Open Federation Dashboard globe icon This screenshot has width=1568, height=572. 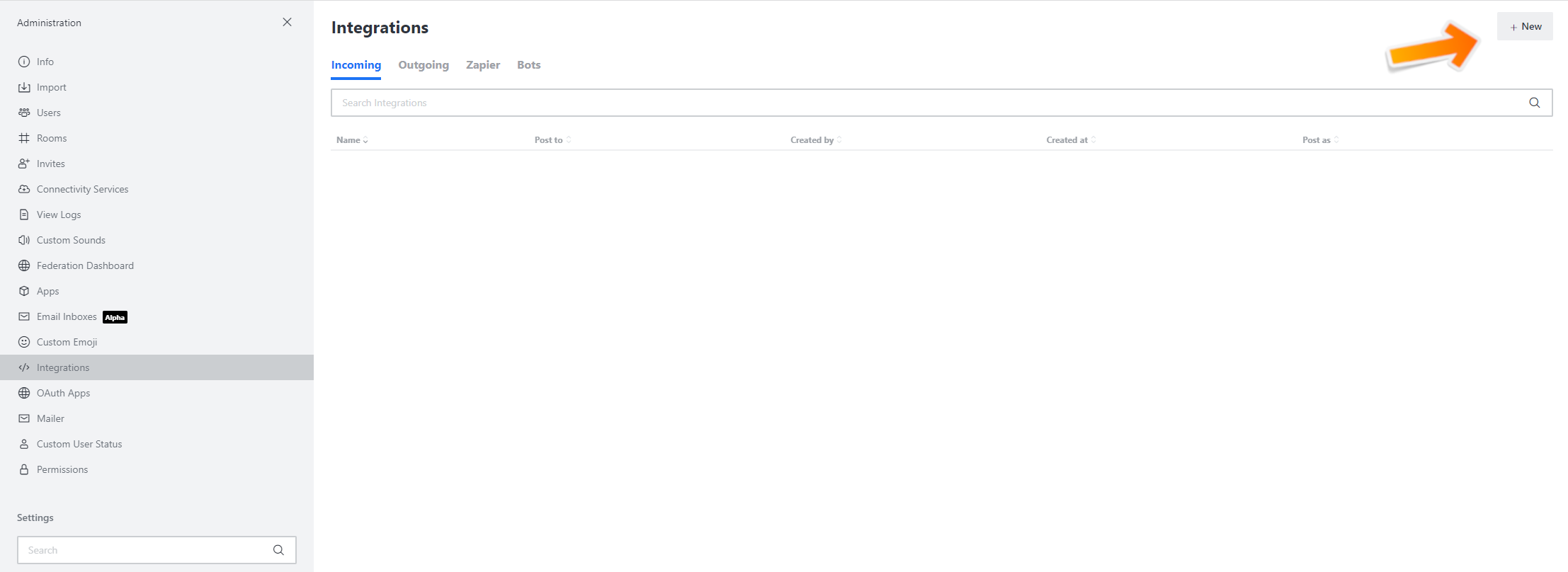point(24,265)
